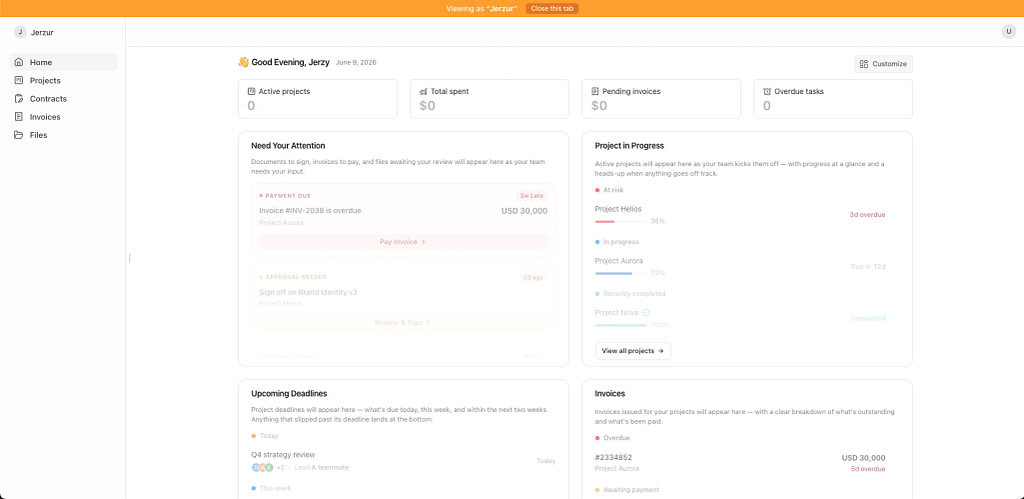Click the Total spent chart icon
The image size is (1024, 499).
(423, 91)
